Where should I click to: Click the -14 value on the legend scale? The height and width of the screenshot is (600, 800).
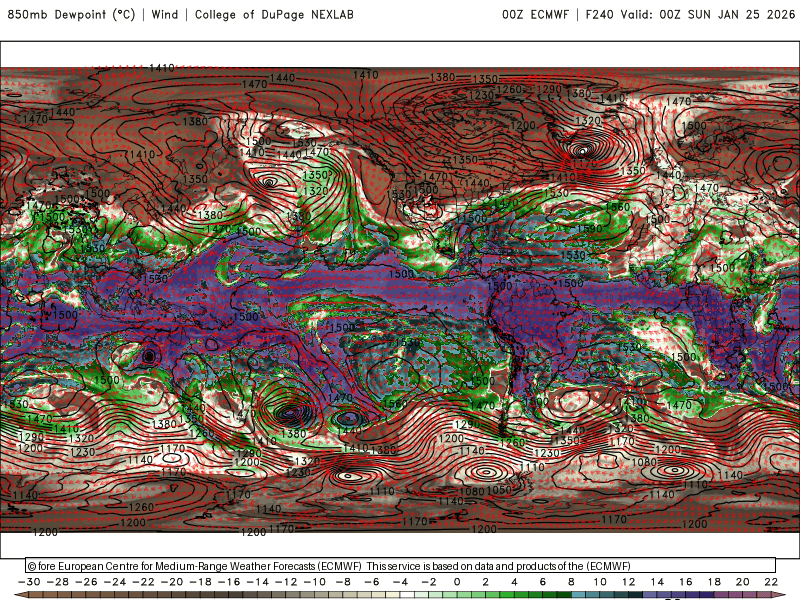[x=258, y=582]
